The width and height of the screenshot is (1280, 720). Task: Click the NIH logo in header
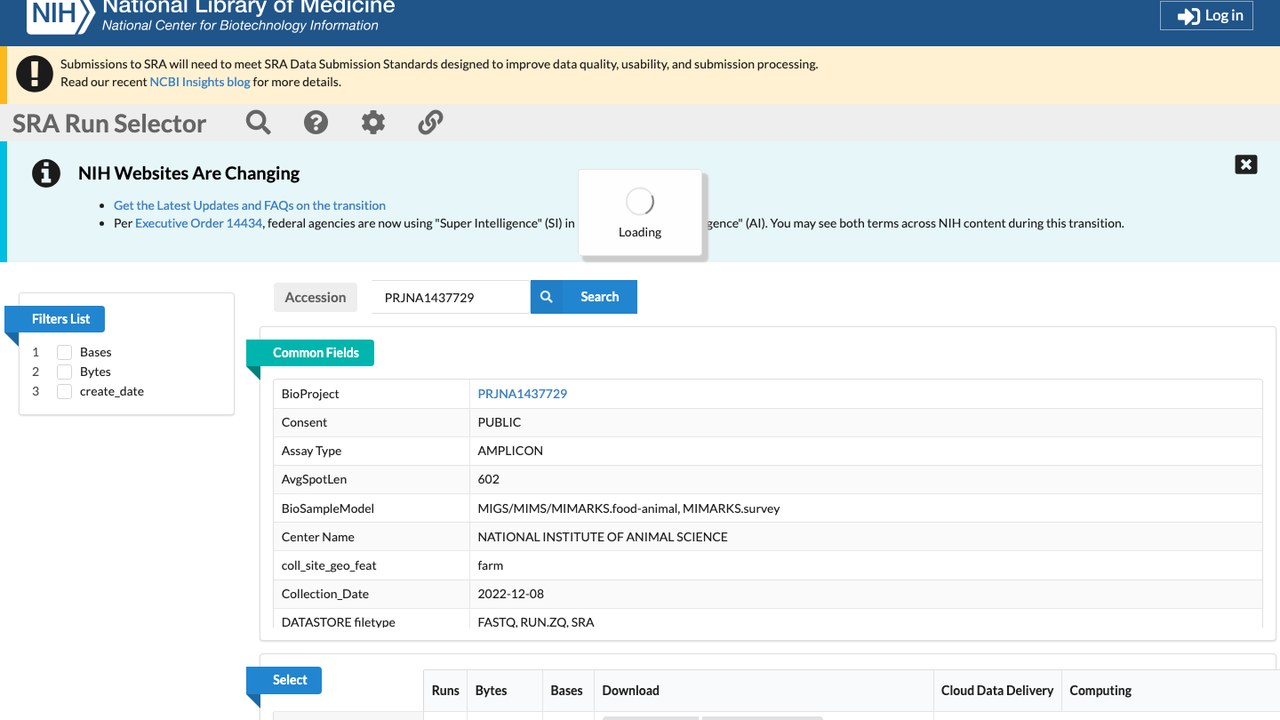click(x=59, y=15)
